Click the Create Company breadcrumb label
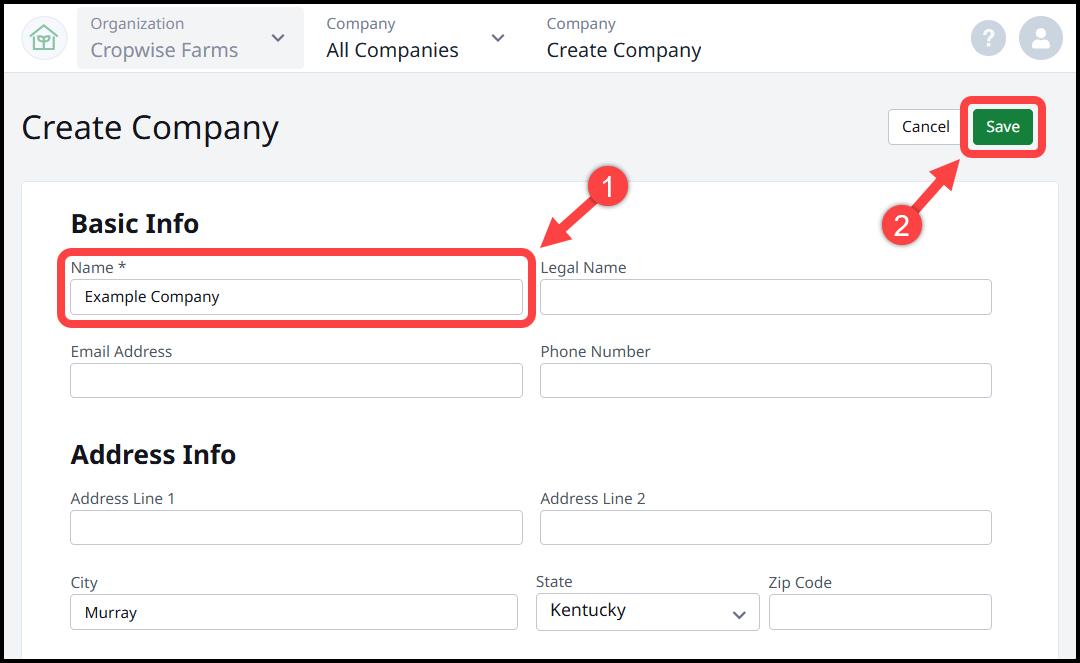Screen dimensions: 1080x663 point(623,49)
